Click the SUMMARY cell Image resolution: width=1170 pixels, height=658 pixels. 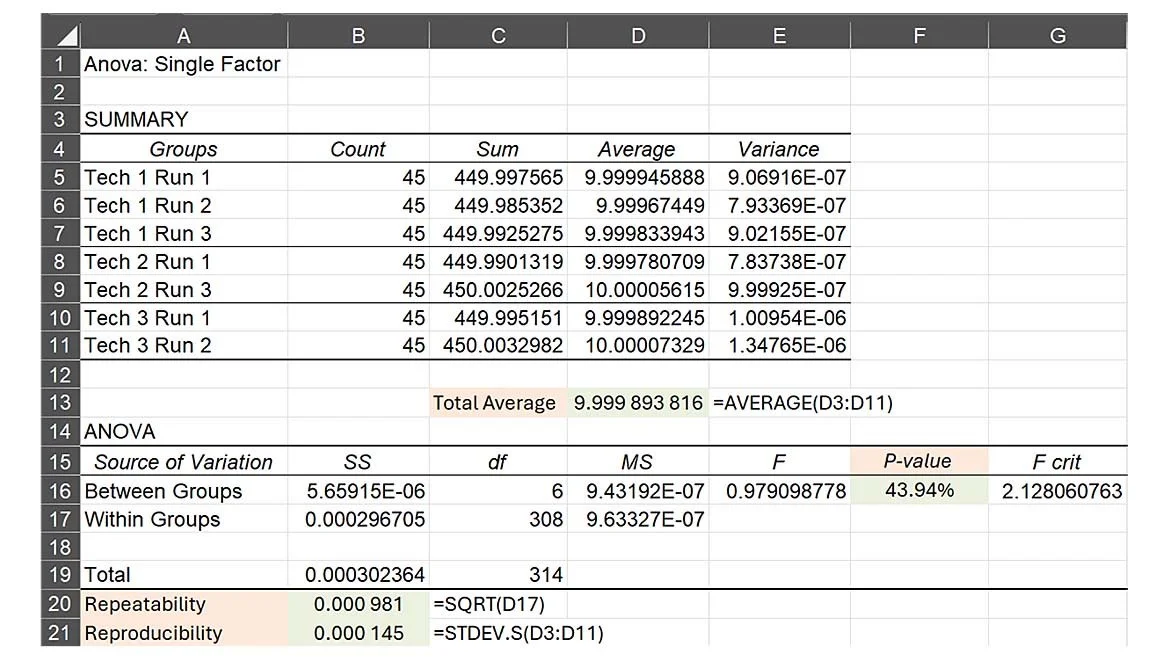(x=184, y=119)
